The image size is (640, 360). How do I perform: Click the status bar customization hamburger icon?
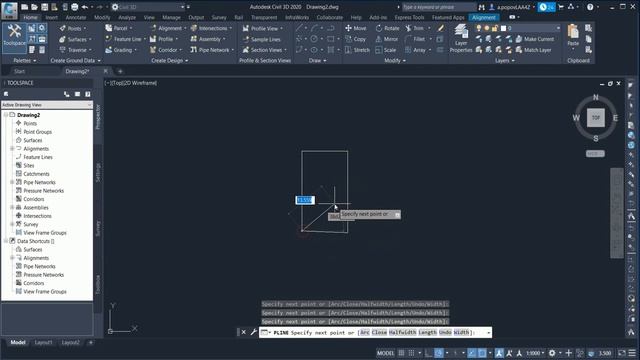click(x=632, y=353)
